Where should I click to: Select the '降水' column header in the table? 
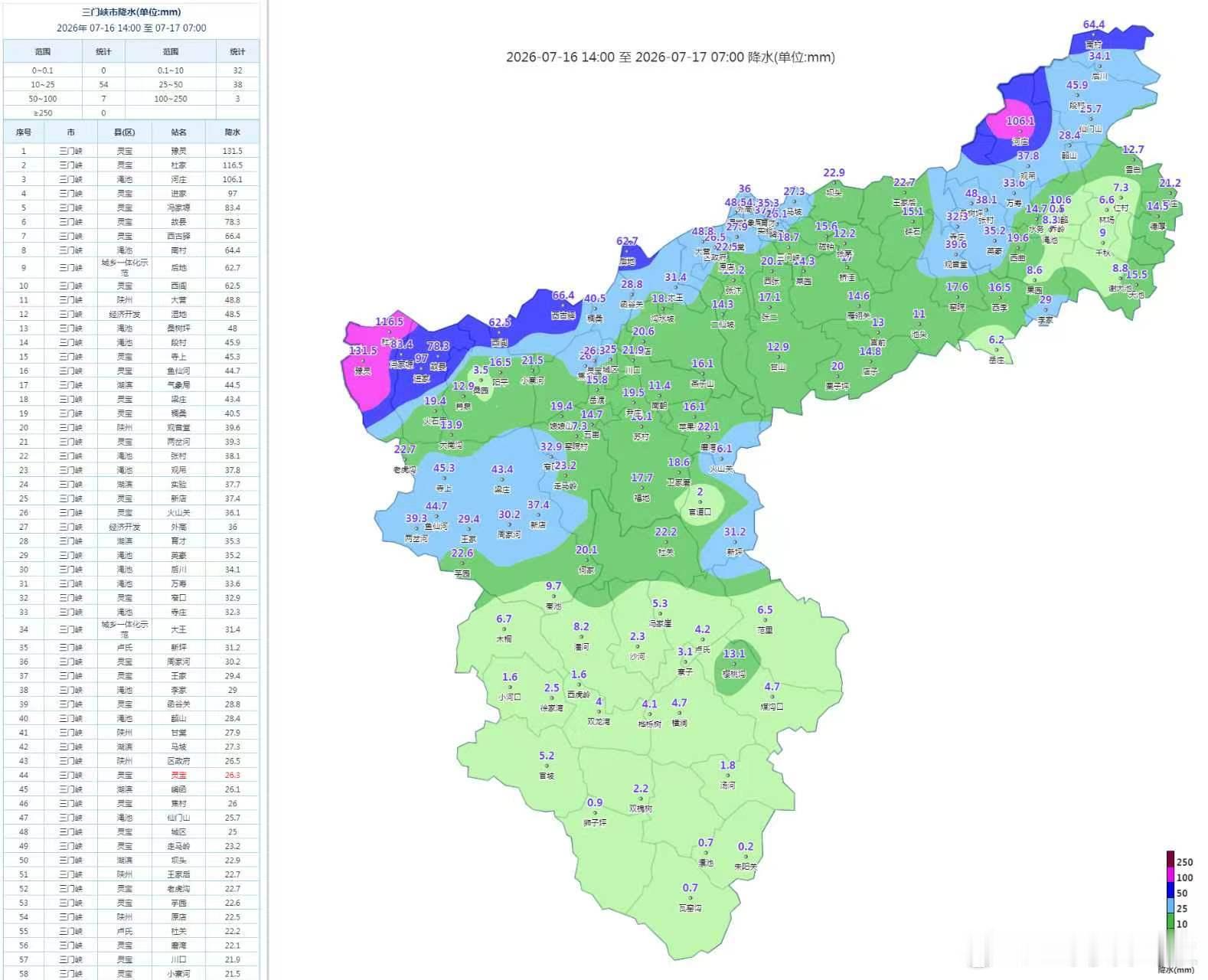pyautogui.click(x=233, y=132)
